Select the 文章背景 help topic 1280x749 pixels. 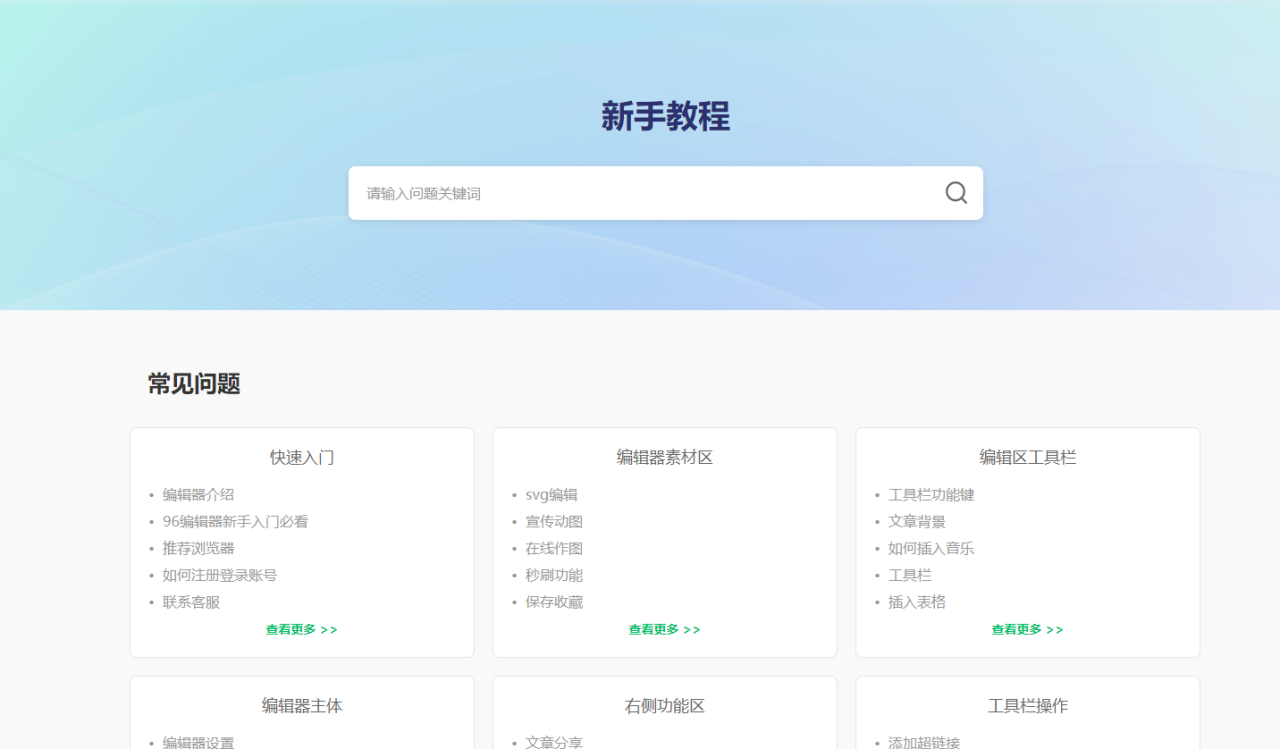pyautogui.click(x=917, y=522)
